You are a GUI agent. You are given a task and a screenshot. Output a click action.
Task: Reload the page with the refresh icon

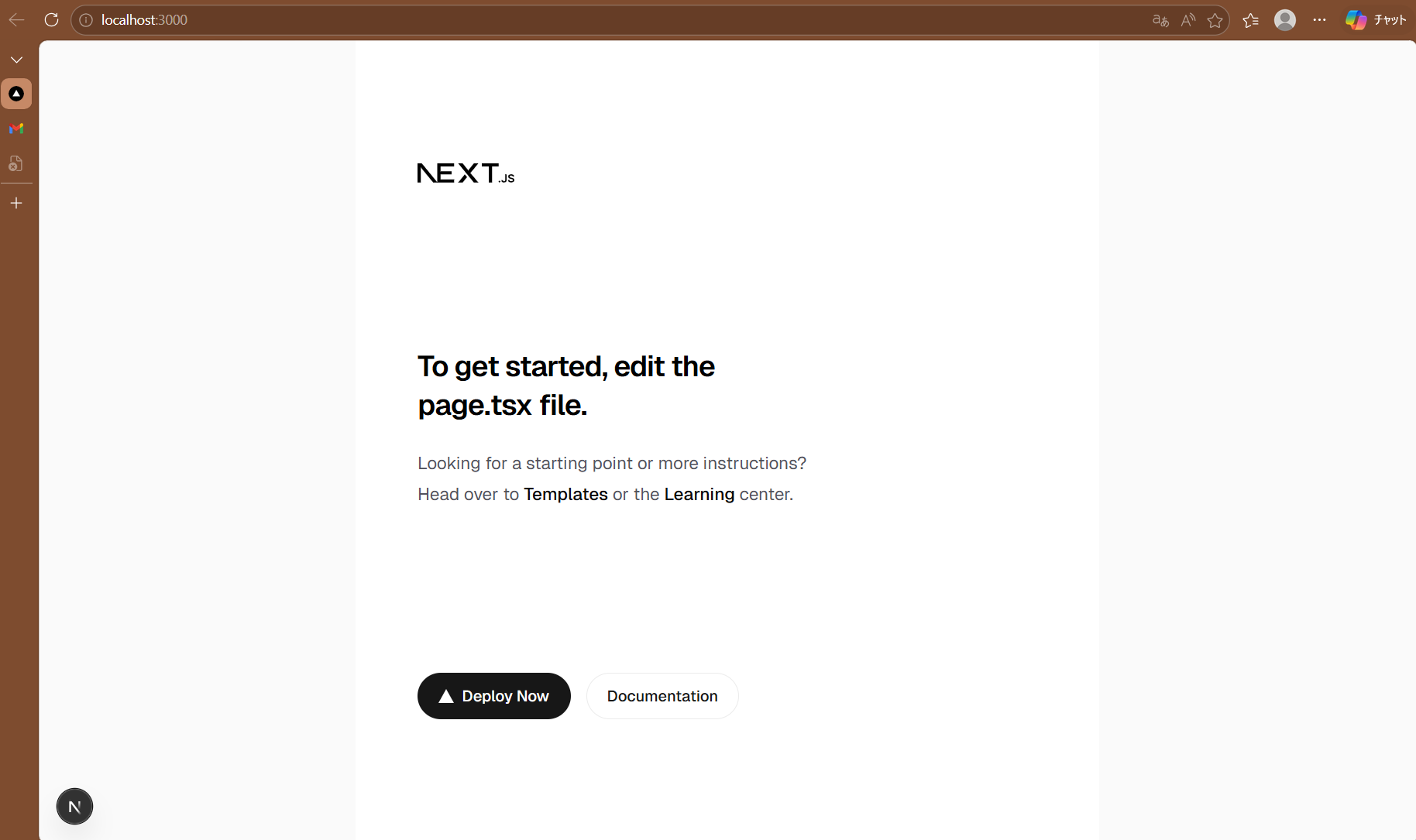click(51, 20)
